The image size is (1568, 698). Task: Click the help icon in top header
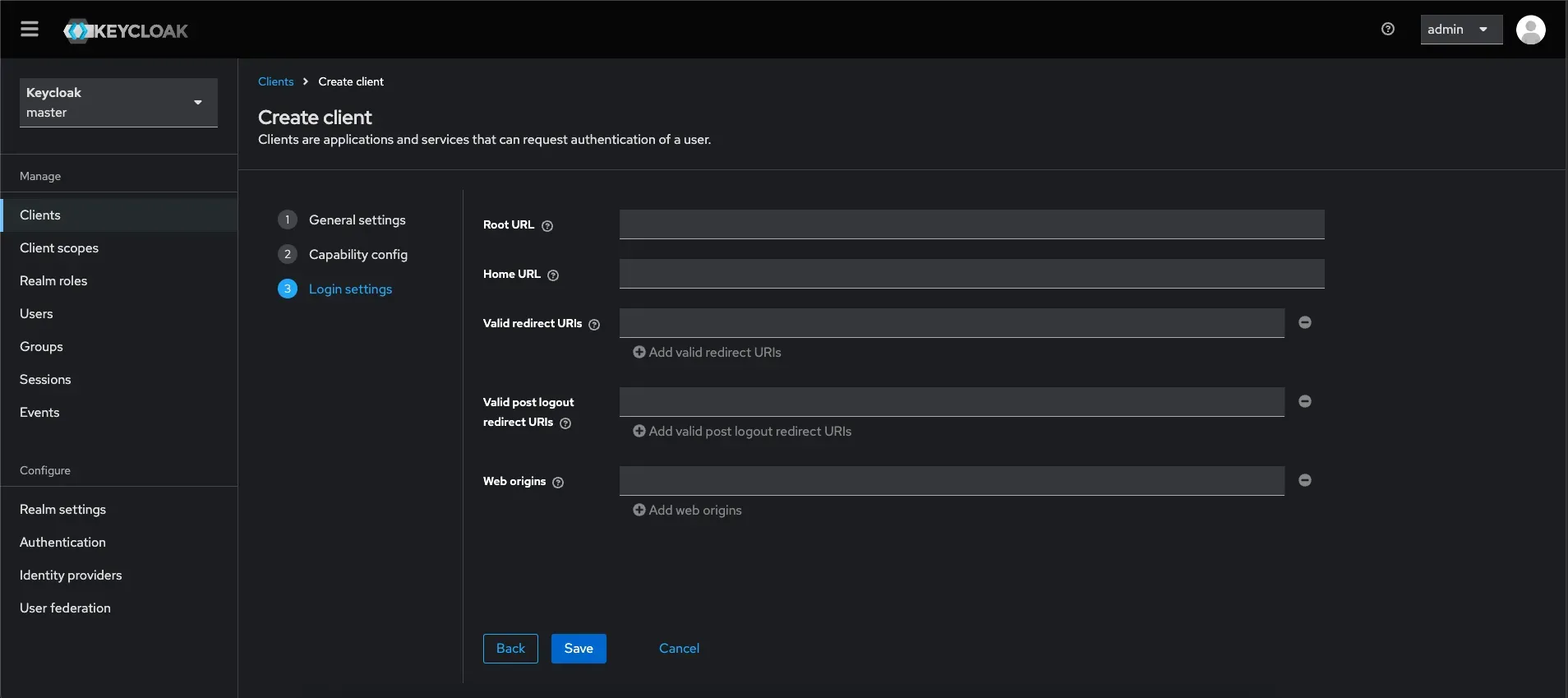[x=1388, y=30]
